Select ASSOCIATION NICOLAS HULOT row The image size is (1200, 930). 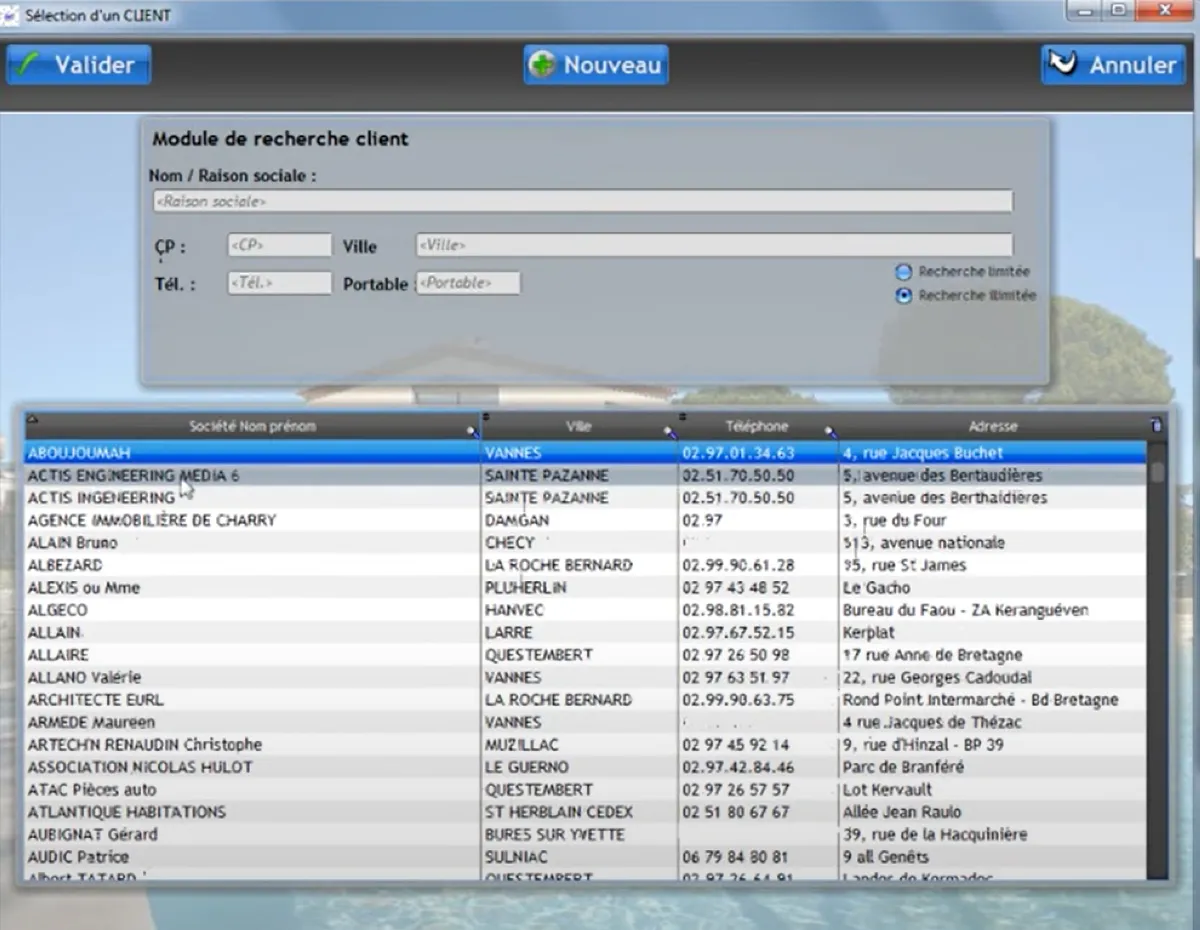(x=585, y=767)
